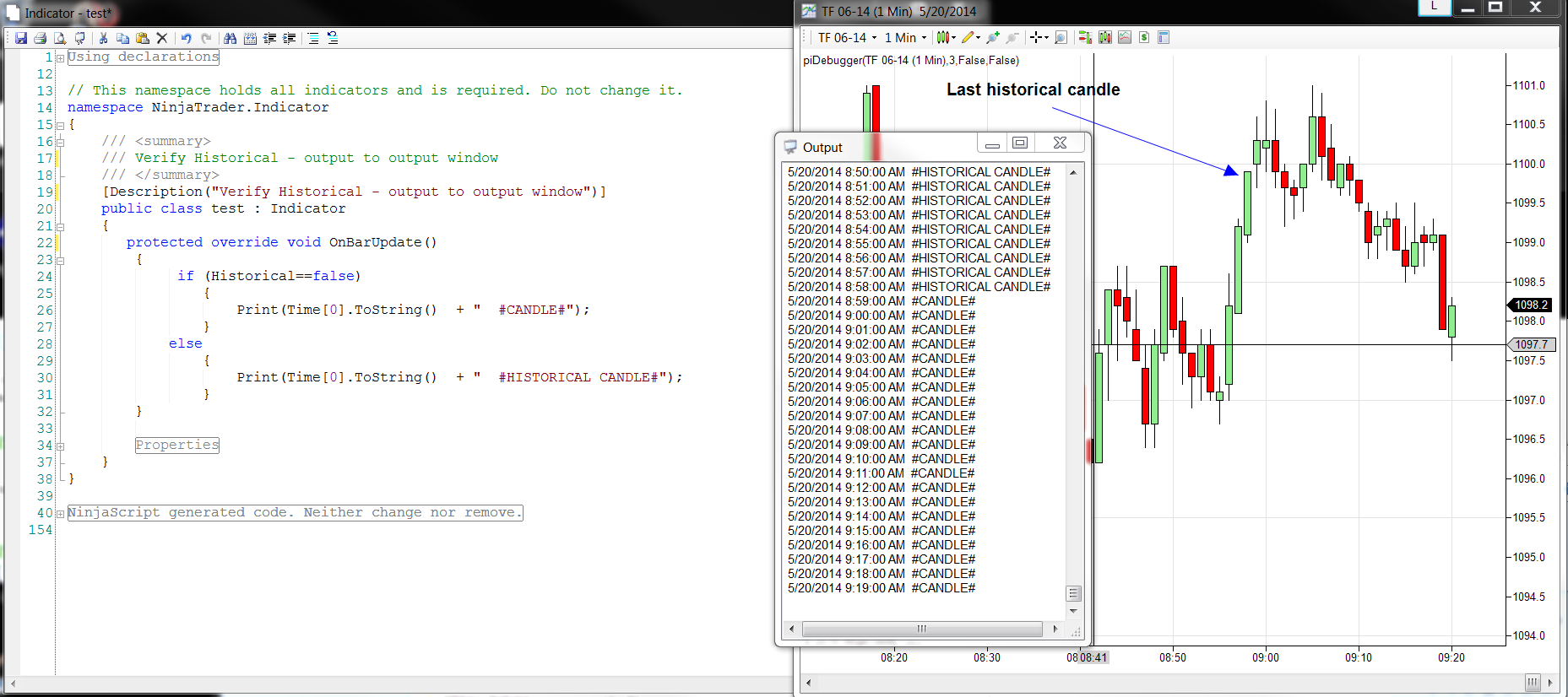Expand the chart style dropdown arrow
Viewport: 1568px width, 697px height.
953,37
